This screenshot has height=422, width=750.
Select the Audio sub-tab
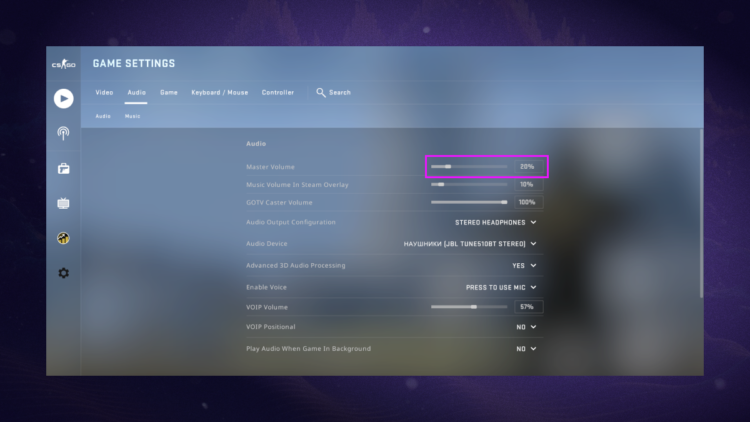(x=103, y=116)
